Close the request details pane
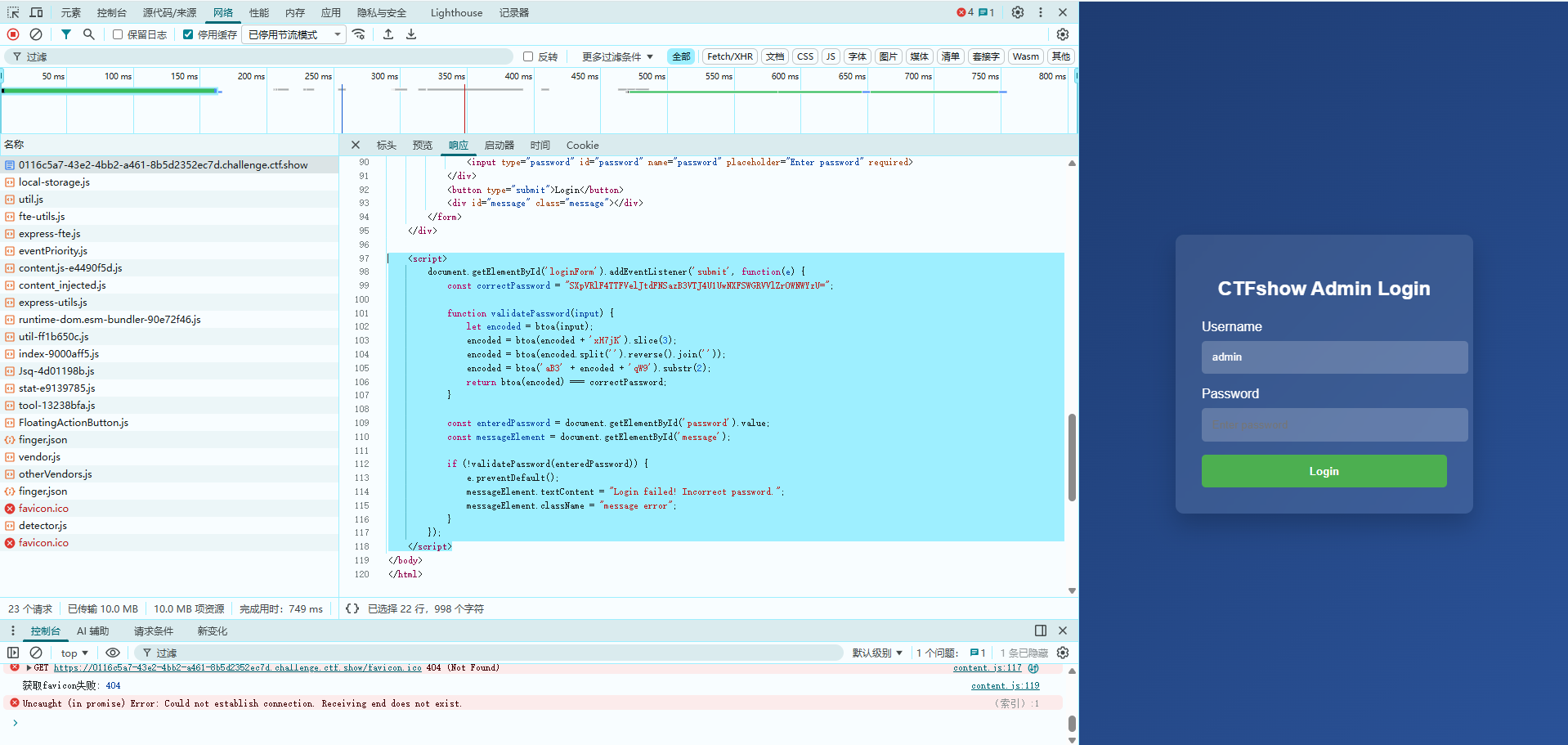The height and width of the screenshot is (745, 1568). tap(356, 145)
